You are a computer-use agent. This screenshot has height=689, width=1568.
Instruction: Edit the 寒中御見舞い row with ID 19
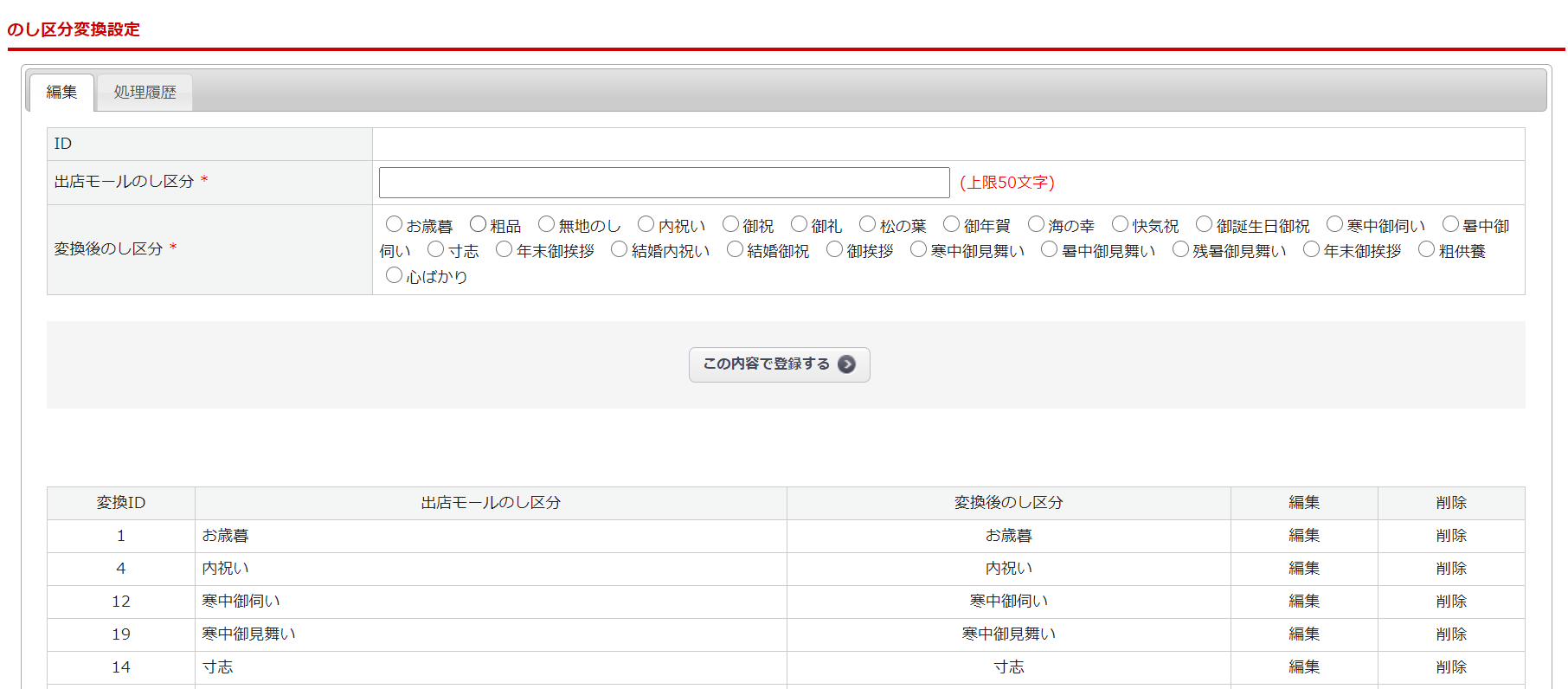pos(1303,634)
